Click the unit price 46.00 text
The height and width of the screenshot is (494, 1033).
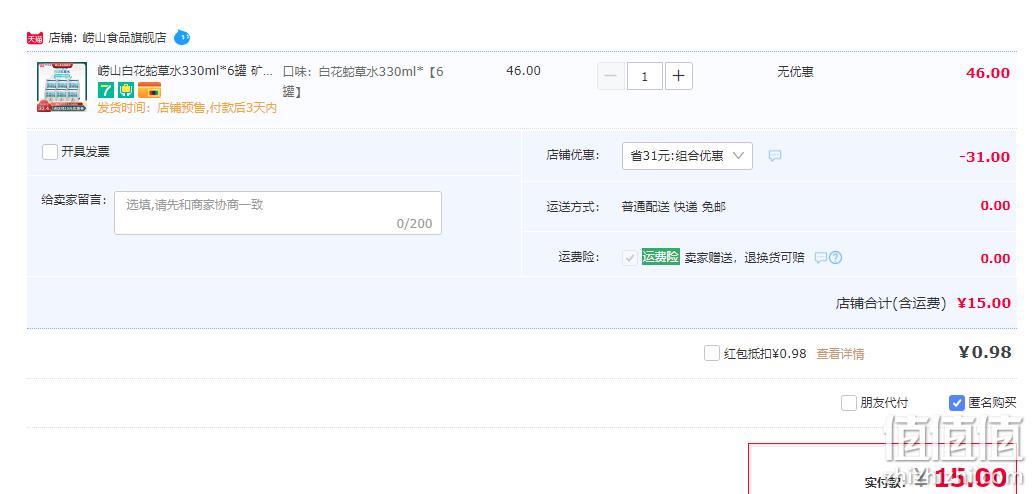coord(523,71)
